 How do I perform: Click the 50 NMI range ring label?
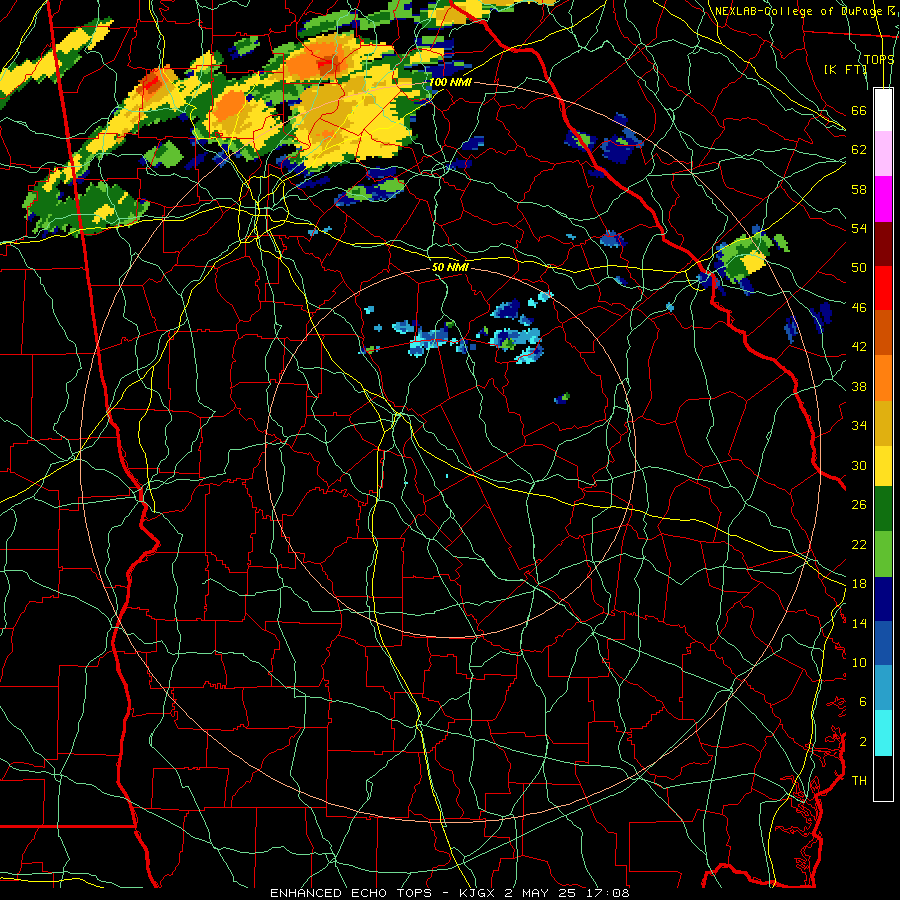click(x=450, y=267)
